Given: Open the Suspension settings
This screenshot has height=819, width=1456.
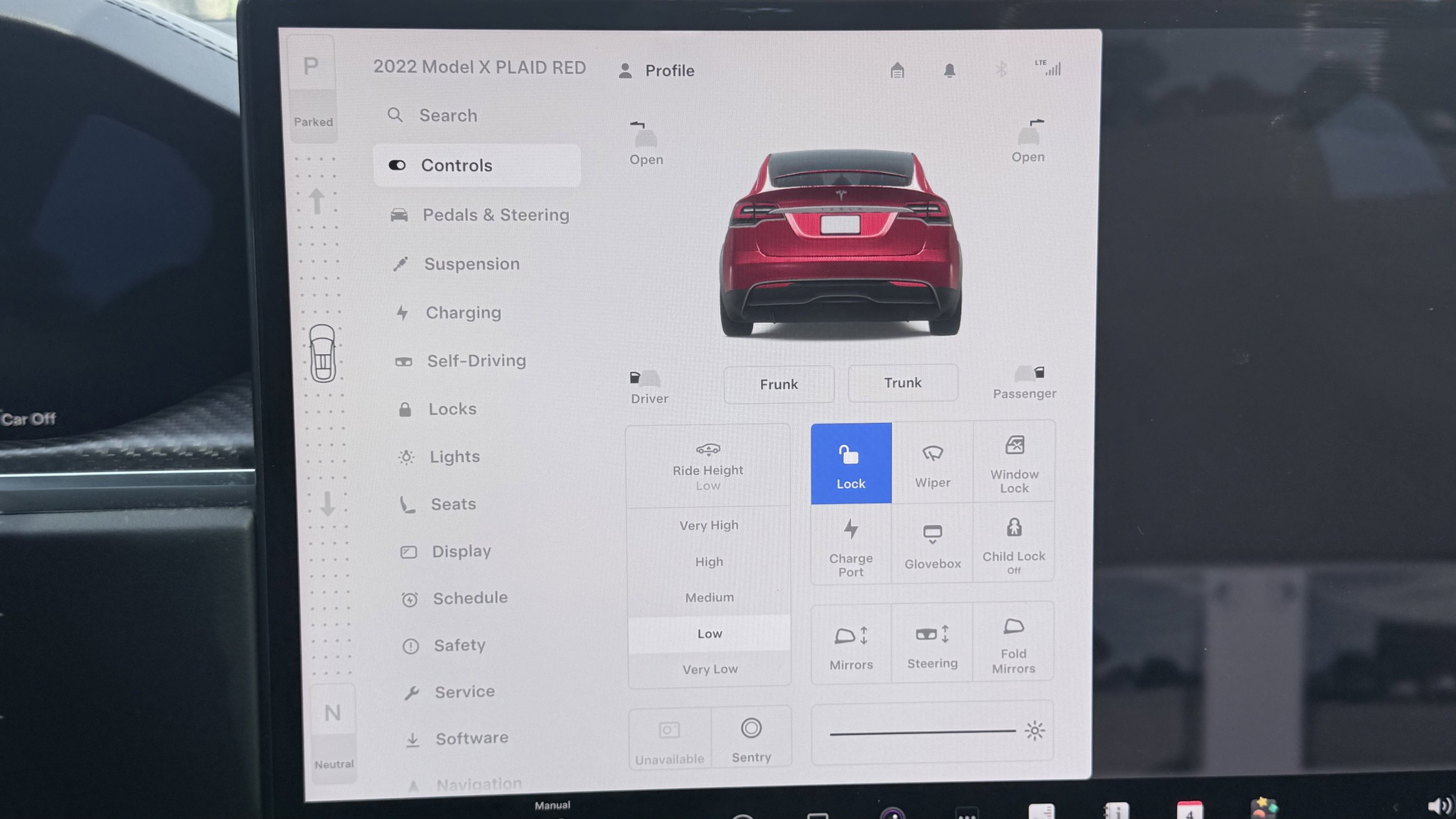Looking at the screenshot, I should tap(456, 264).
